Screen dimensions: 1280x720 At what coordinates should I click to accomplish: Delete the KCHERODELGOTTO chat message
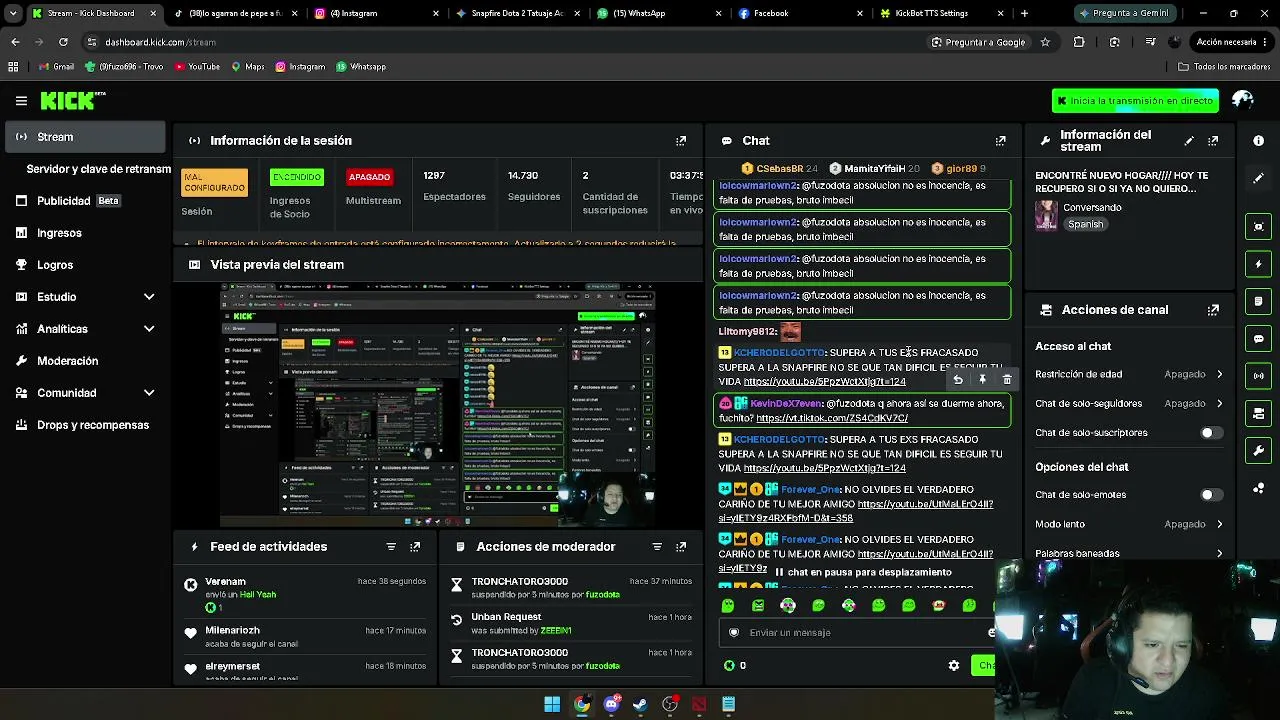tap(1007, 380)
